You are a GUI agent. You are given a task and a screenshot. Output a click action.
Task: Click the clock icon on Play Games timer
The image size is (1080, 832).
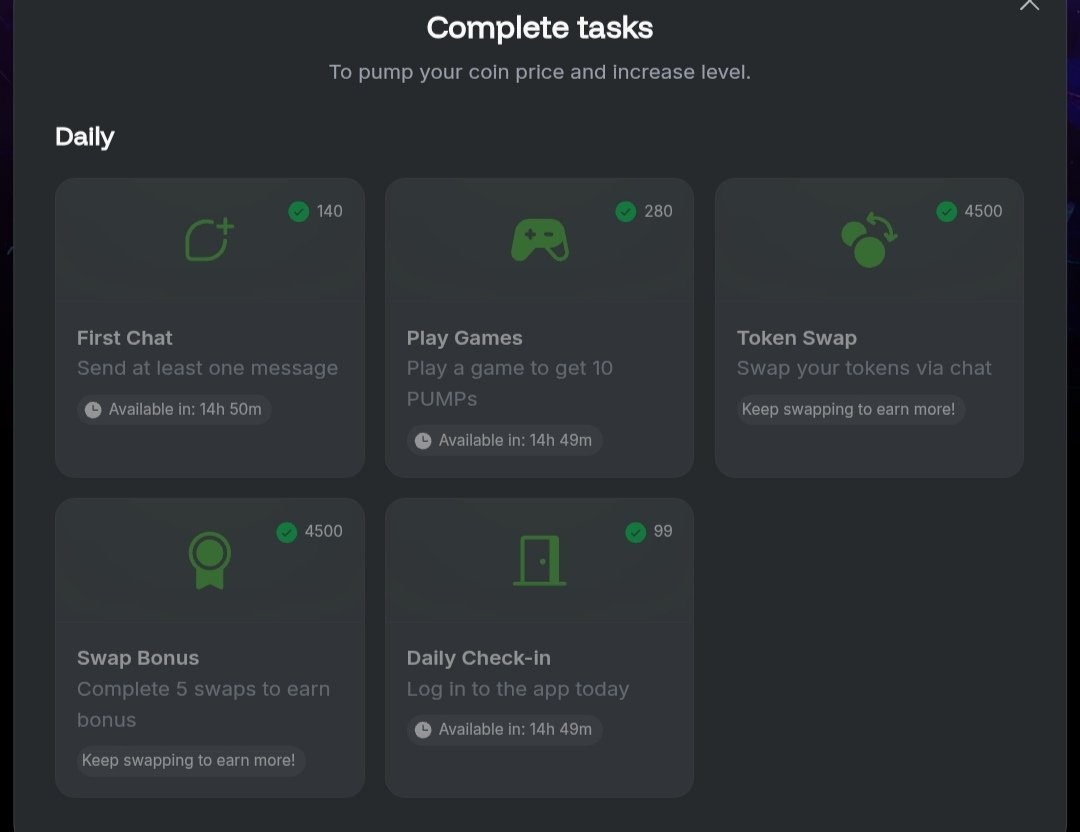pyautogui.click(x=423, y=441)
